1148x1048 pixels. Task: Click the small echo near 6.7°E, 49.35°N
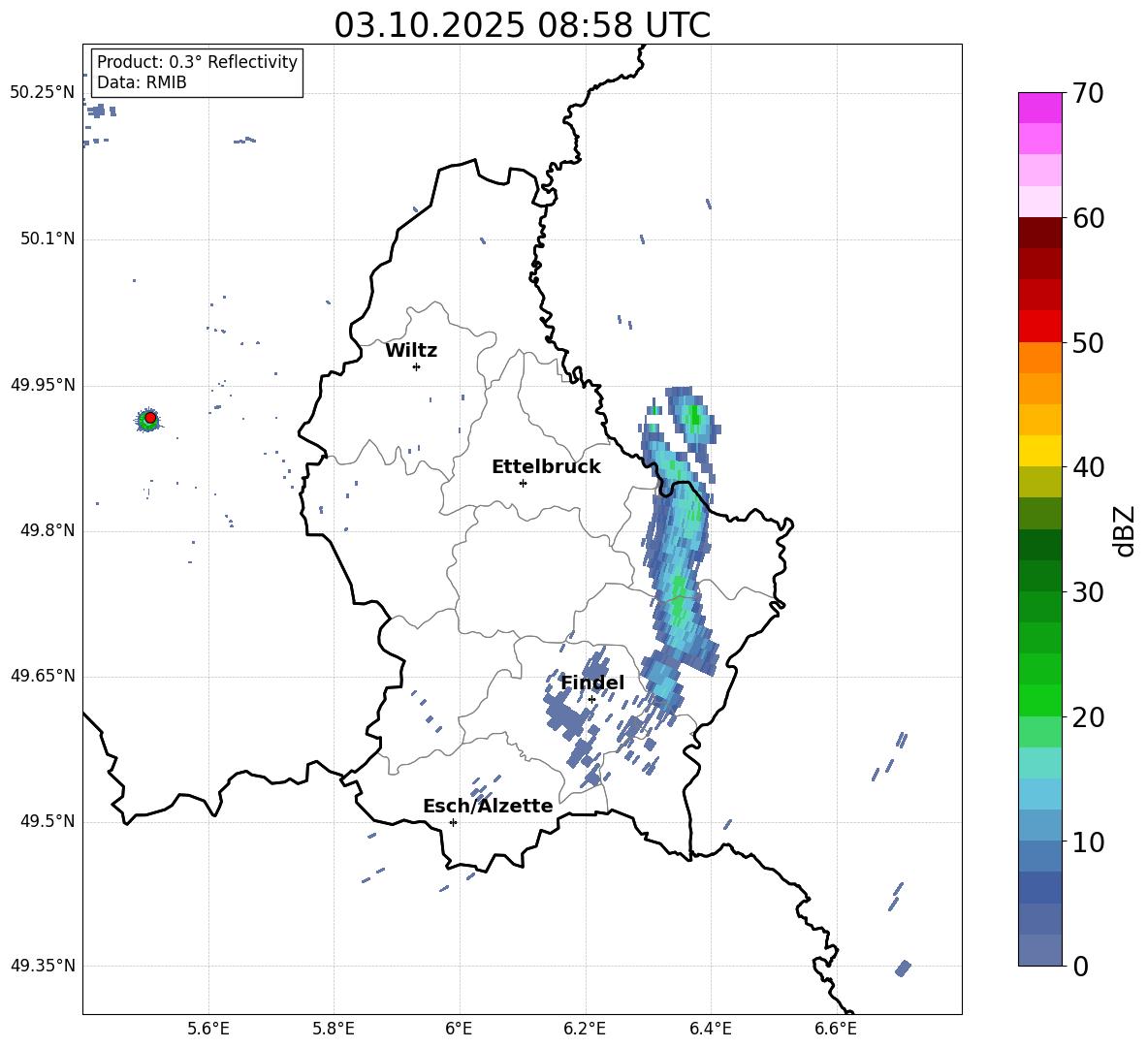click(904, 968)
